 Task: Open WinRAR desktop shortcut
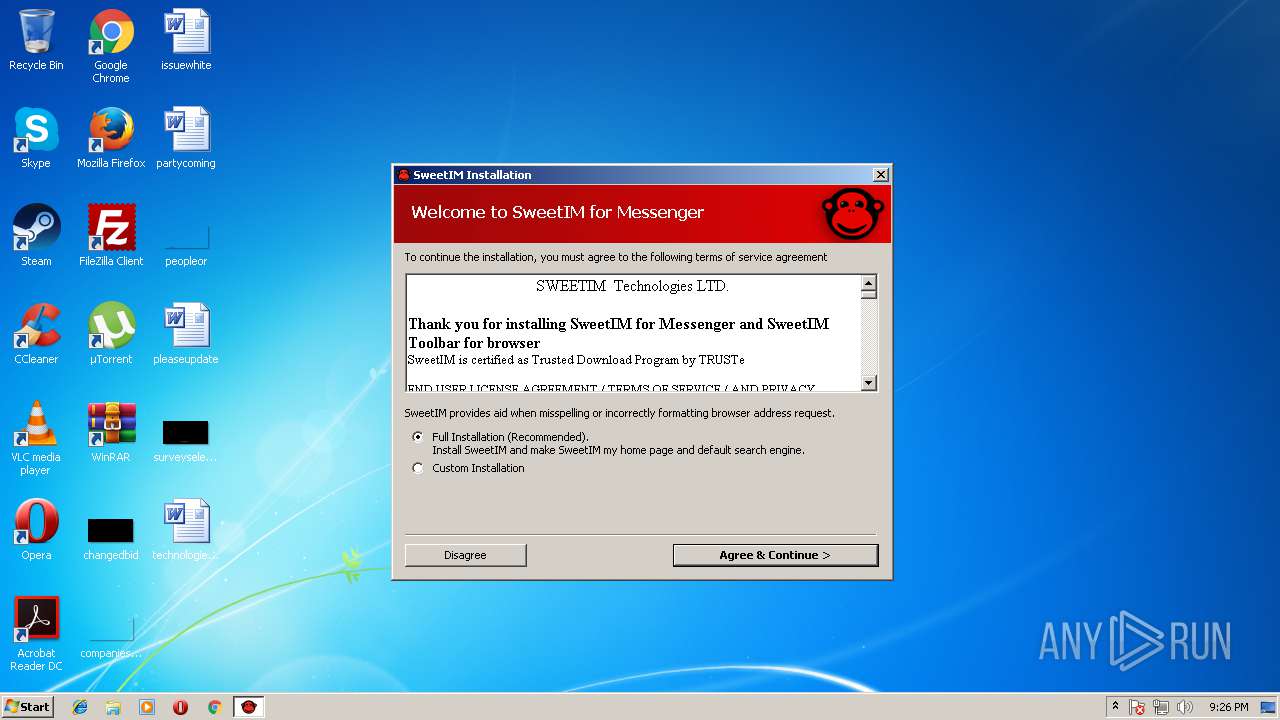(x=111, y=432)
